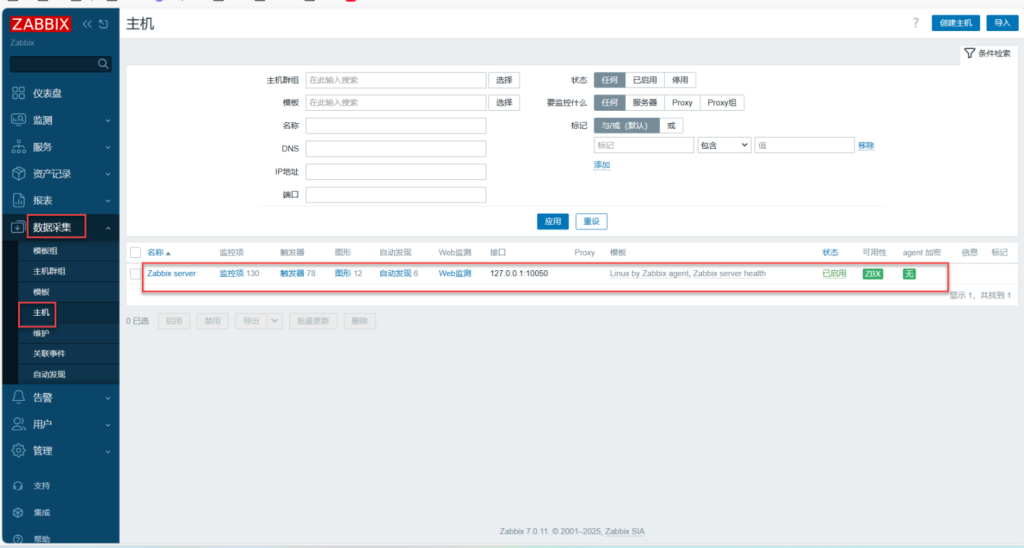Open the 包含 tag operator dropdown
1024x548 pixels.
point(724,145)
